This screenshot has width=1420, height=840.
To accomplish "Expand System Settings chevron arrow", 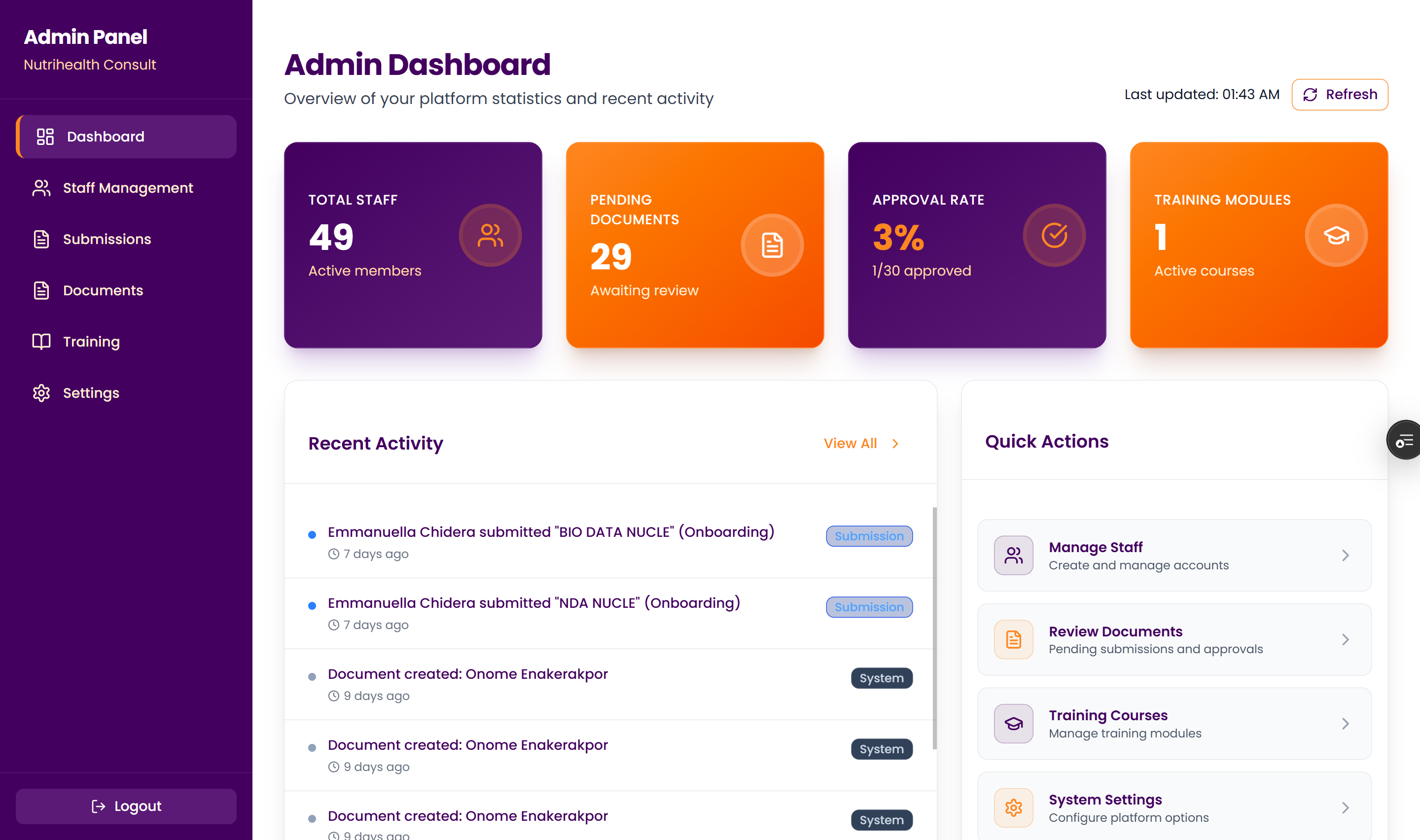I will [x=1345, y=808].
